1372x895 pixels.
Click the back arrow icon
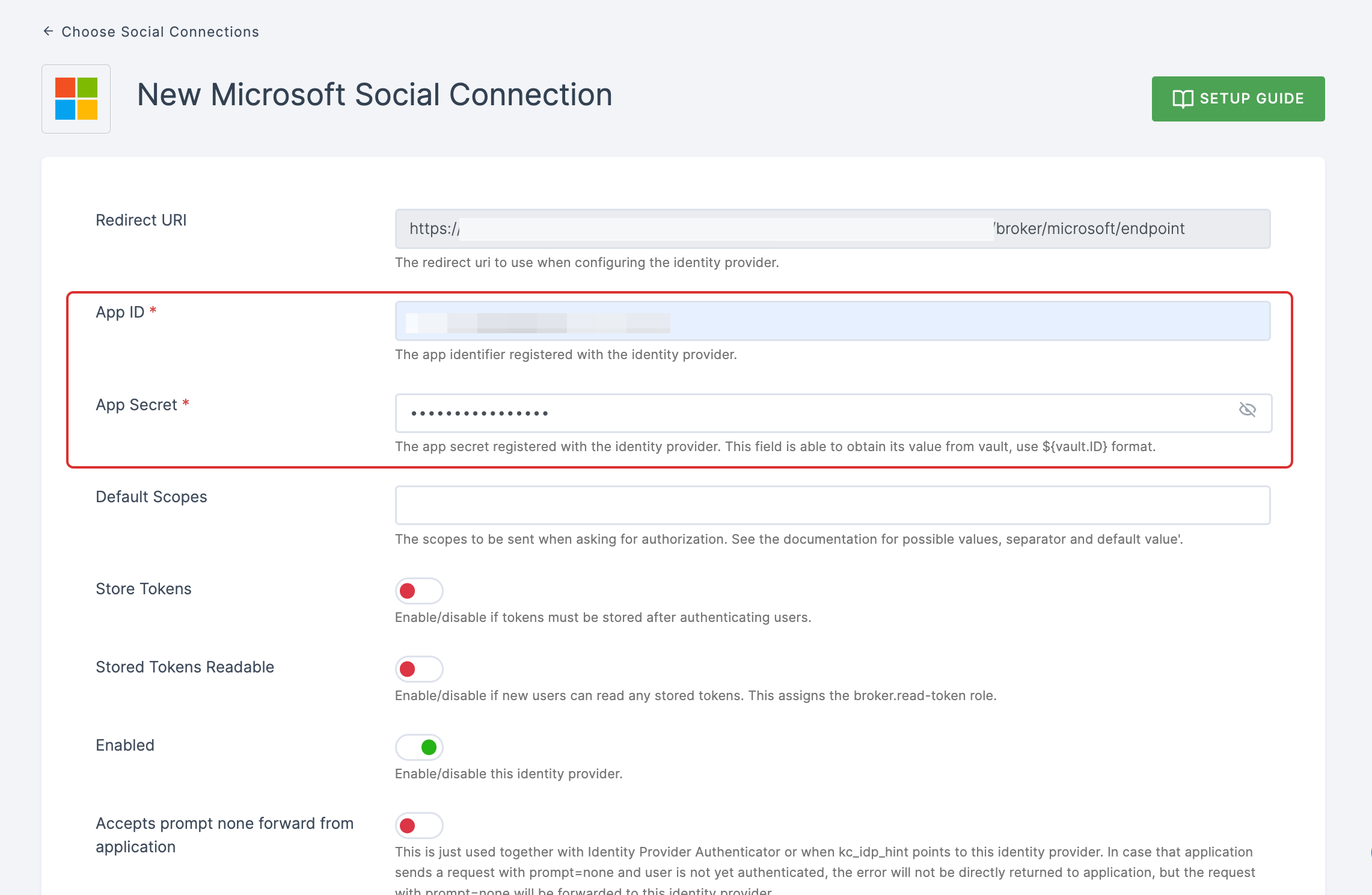coord(48,31)
